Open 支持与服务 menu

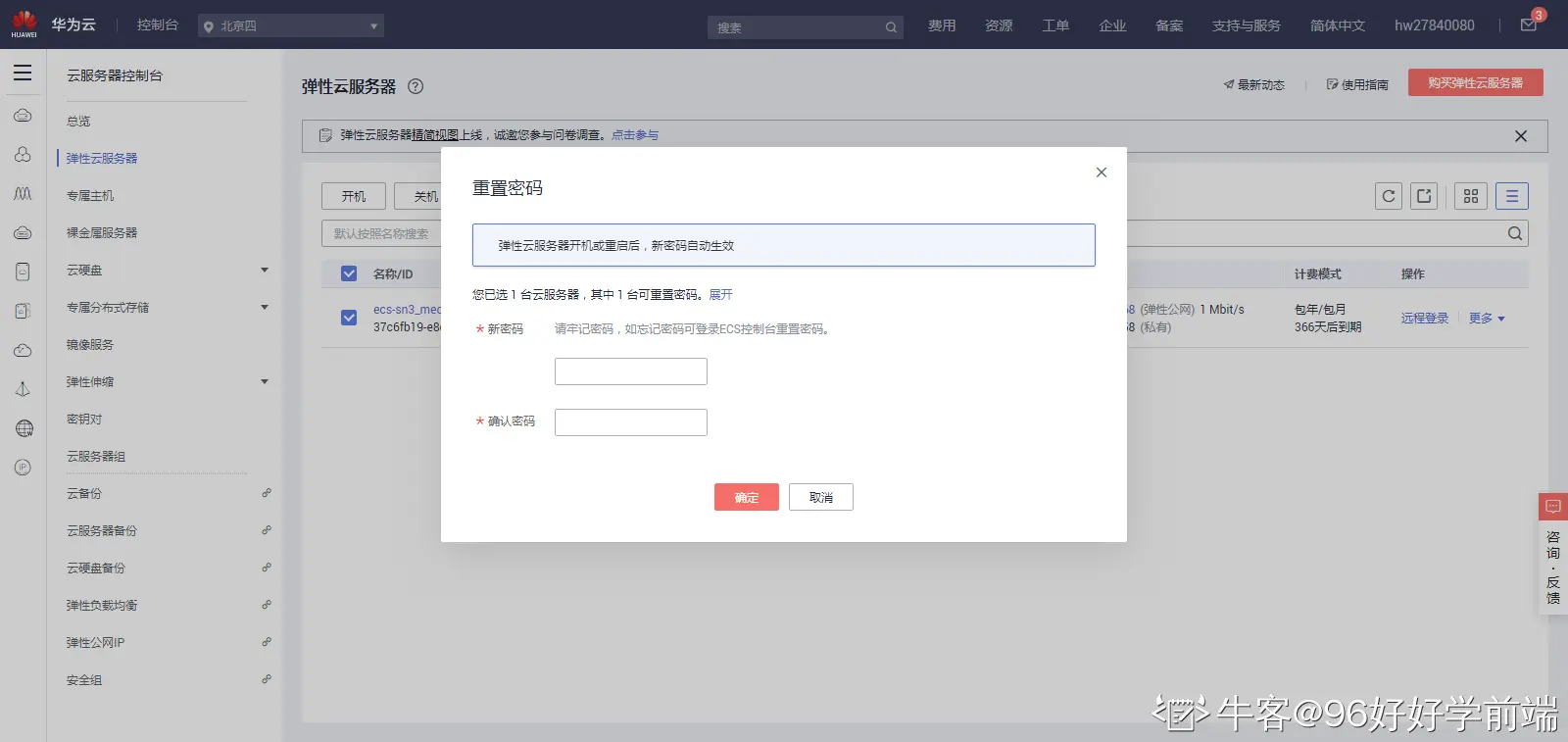click(x=1247, y=25)
